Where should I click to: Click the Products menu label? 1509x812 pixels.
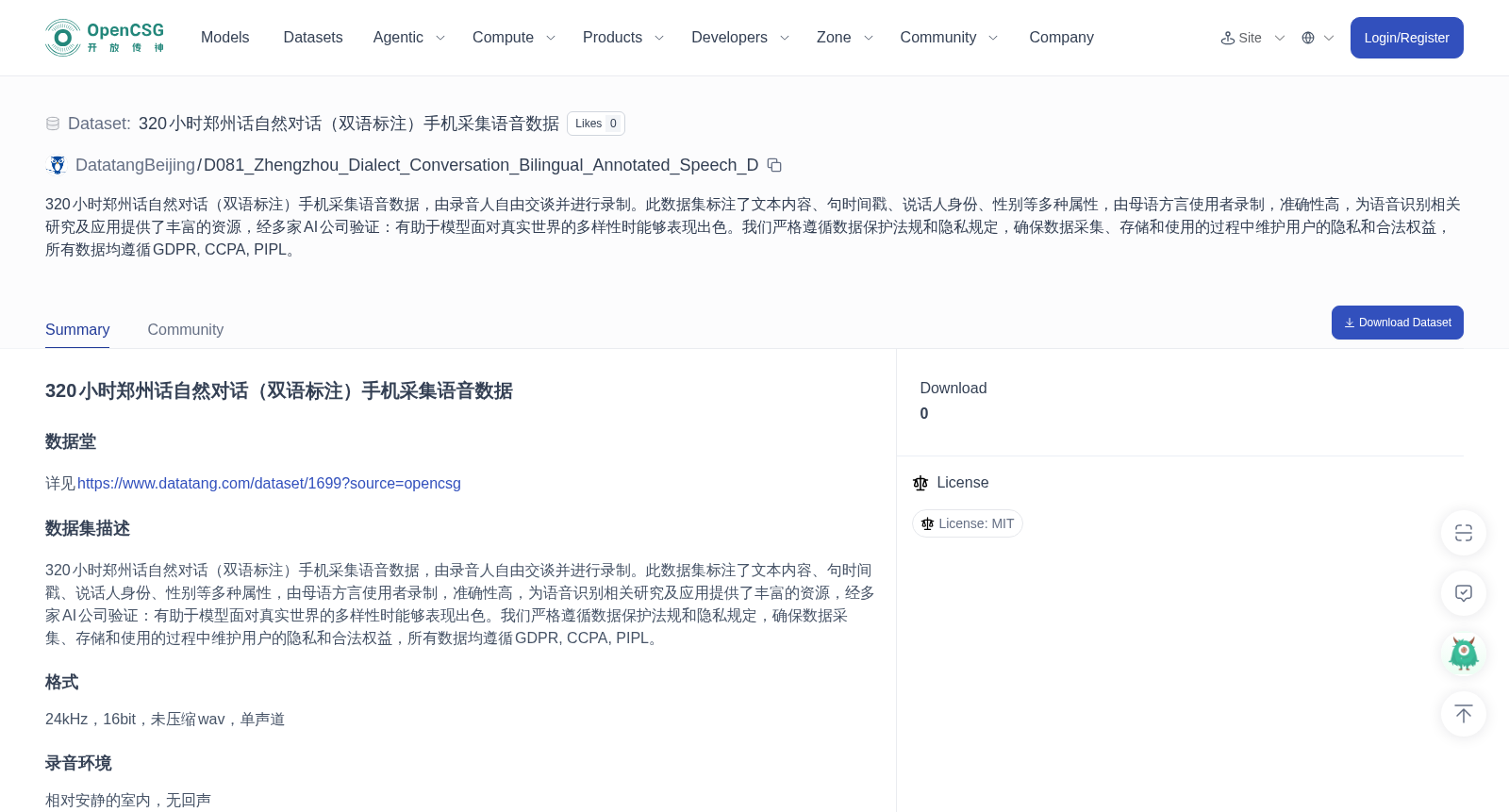point(612,38)
